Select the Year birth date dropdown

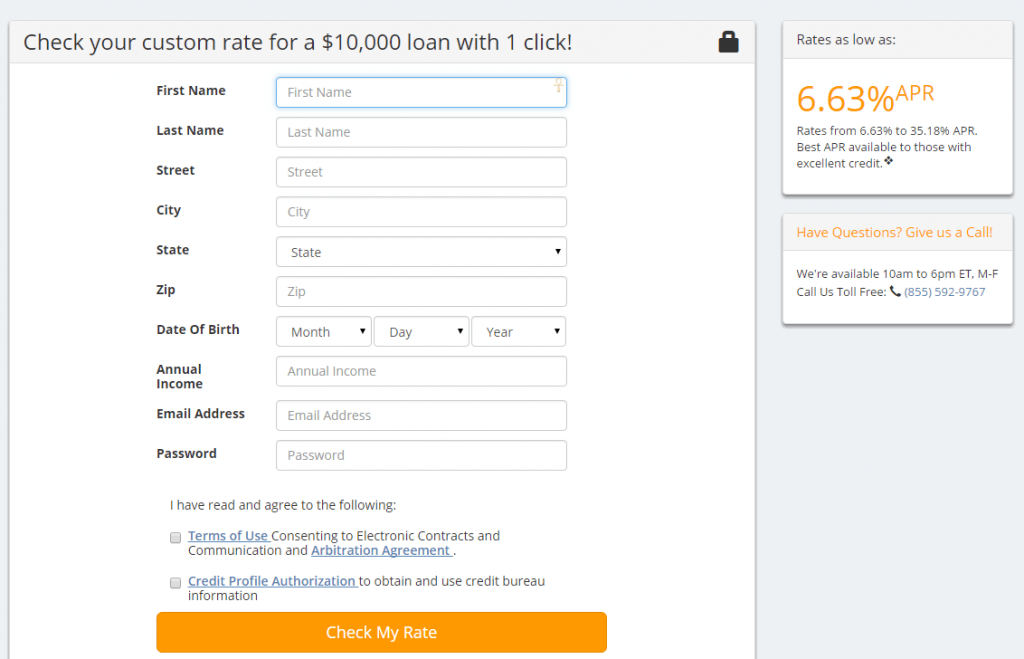(x=519, y=331)
